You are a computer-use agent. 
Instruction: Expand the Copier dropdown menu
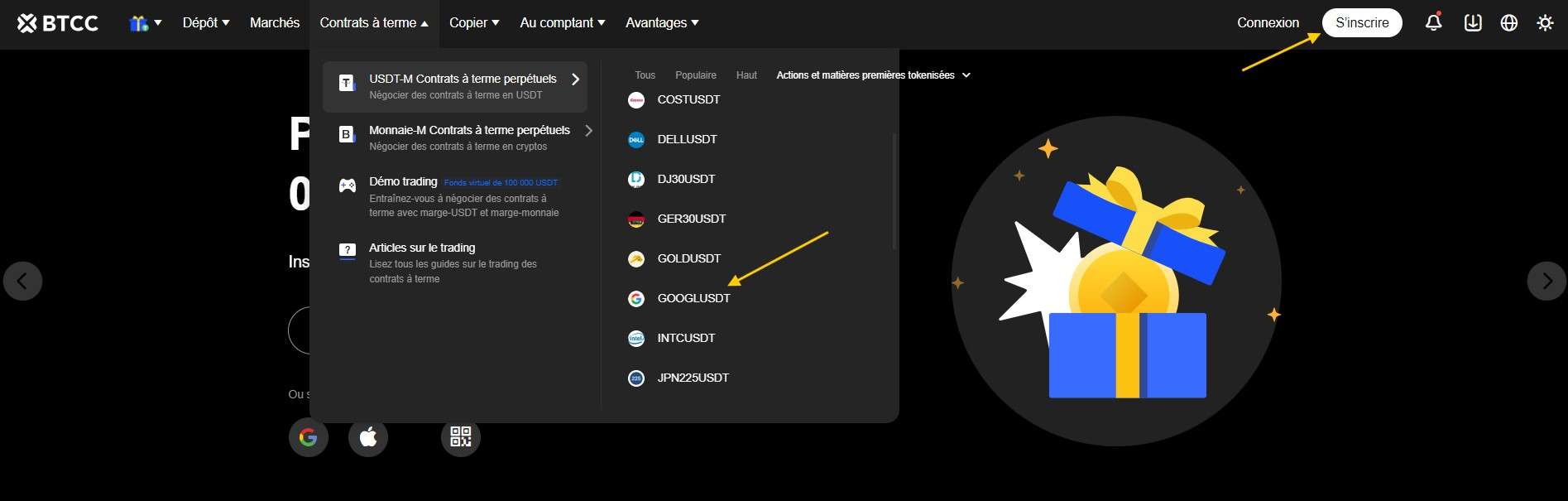[x=473, y=23]
